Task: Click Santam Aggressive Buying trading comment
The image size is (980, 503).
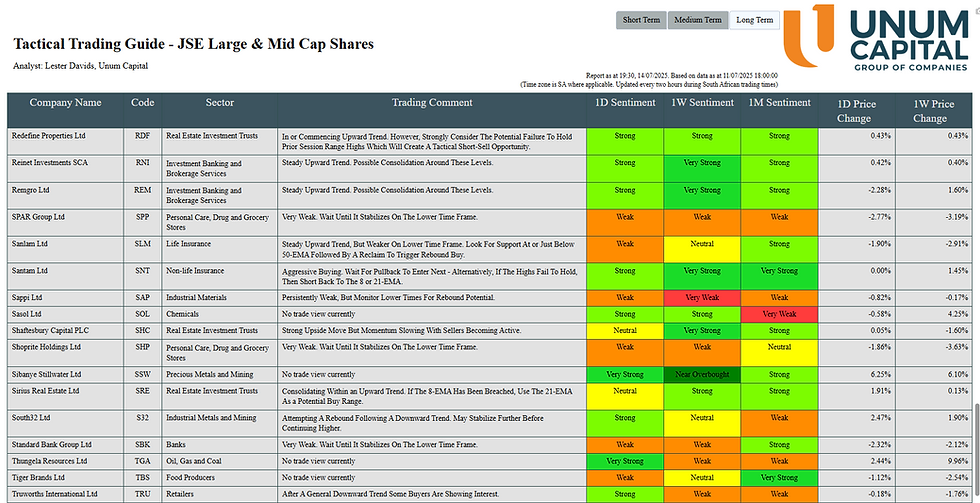Action: click(429, 277)
